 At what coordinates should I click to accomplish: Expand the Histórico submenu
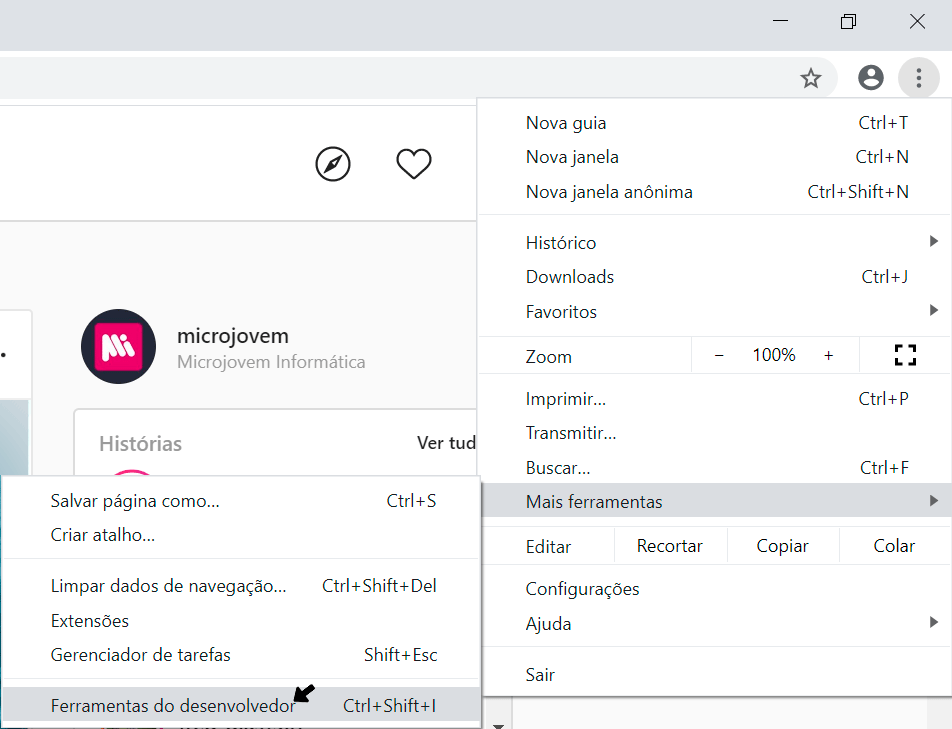[715, 243]
